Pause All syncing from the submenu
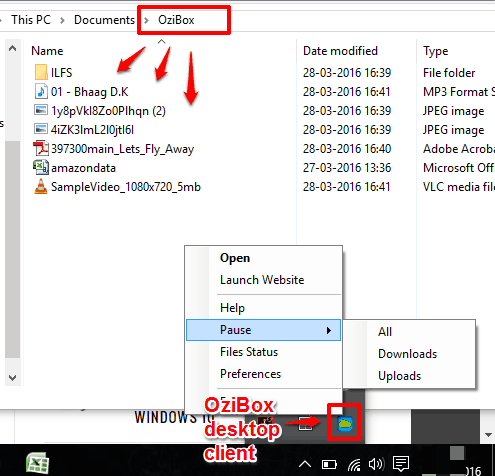The height and width of the screenshot is (476, 495). (385, 332)
